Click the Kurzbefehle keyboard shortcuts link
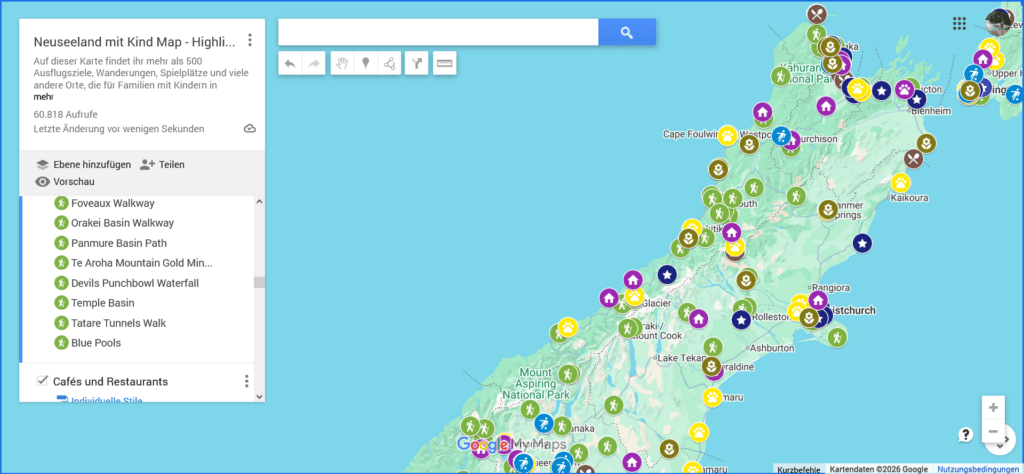The width and height of the screenshot is (1024, 474). tap(798, 469)
